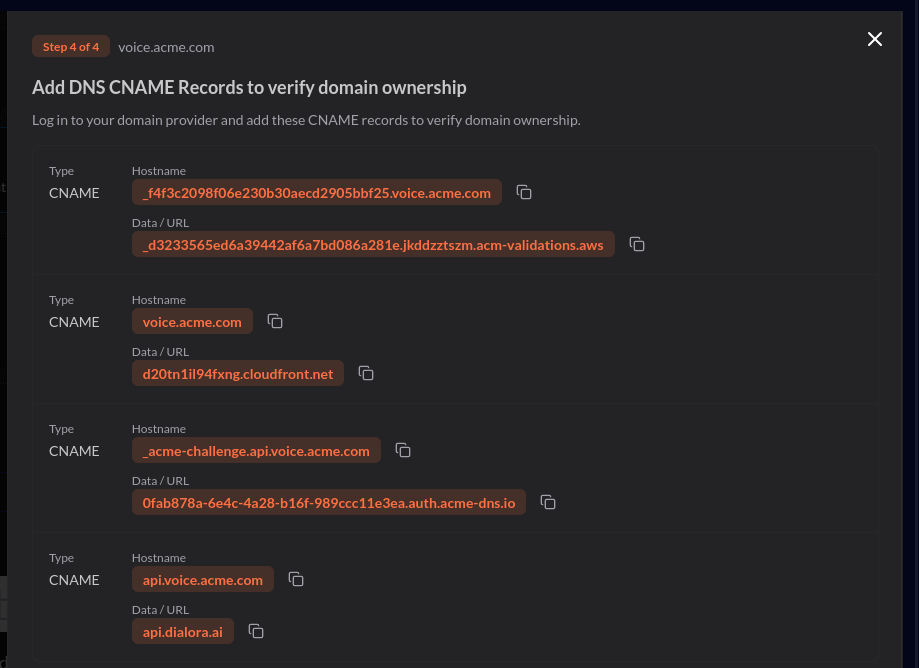Click the Step 4 of 4 badge
The width and height of the screenshot is (919, 668).
[x=71, y=47]
